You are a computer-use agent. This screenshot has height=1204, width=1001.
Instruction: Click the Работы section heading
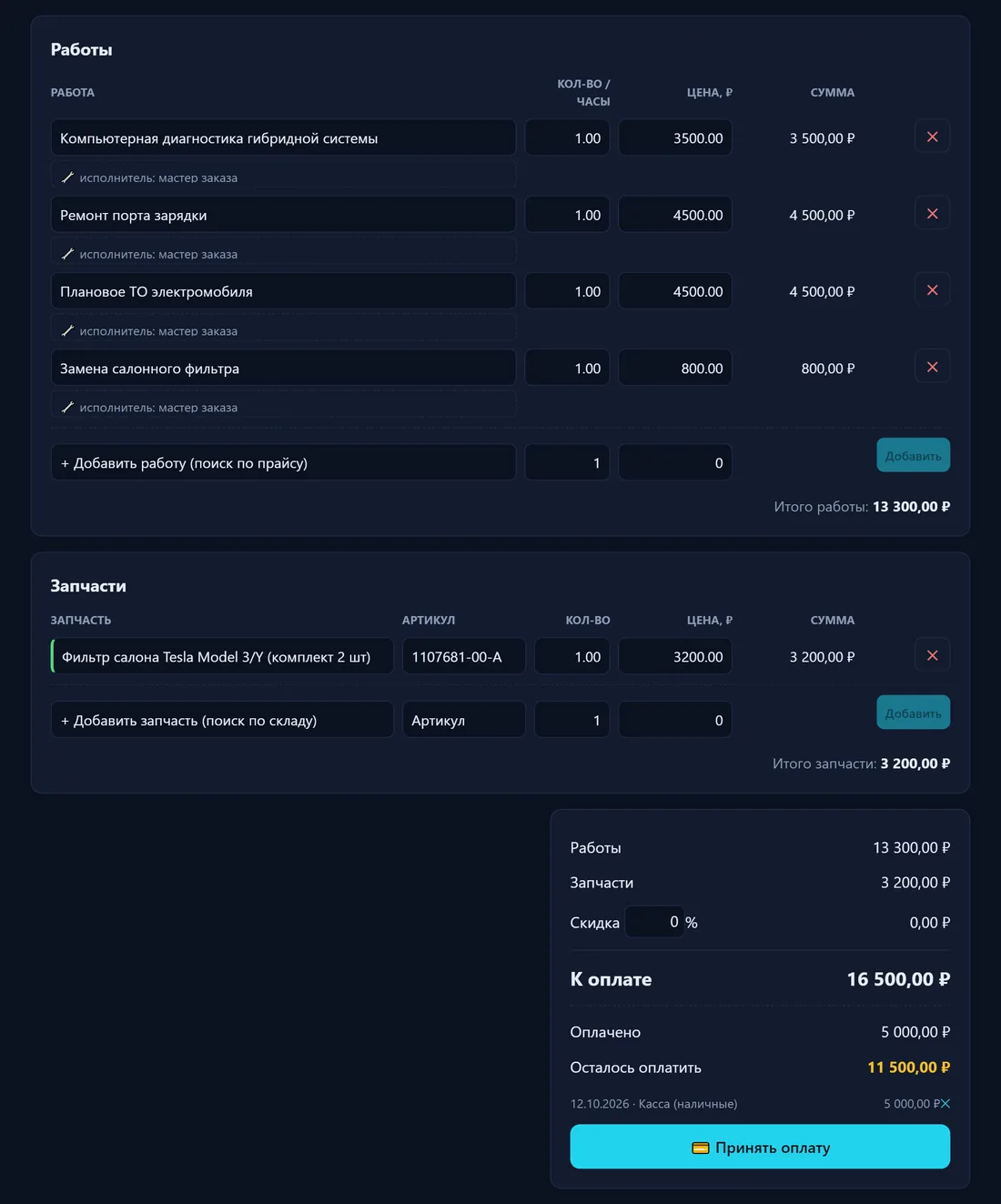click(81, 49)
